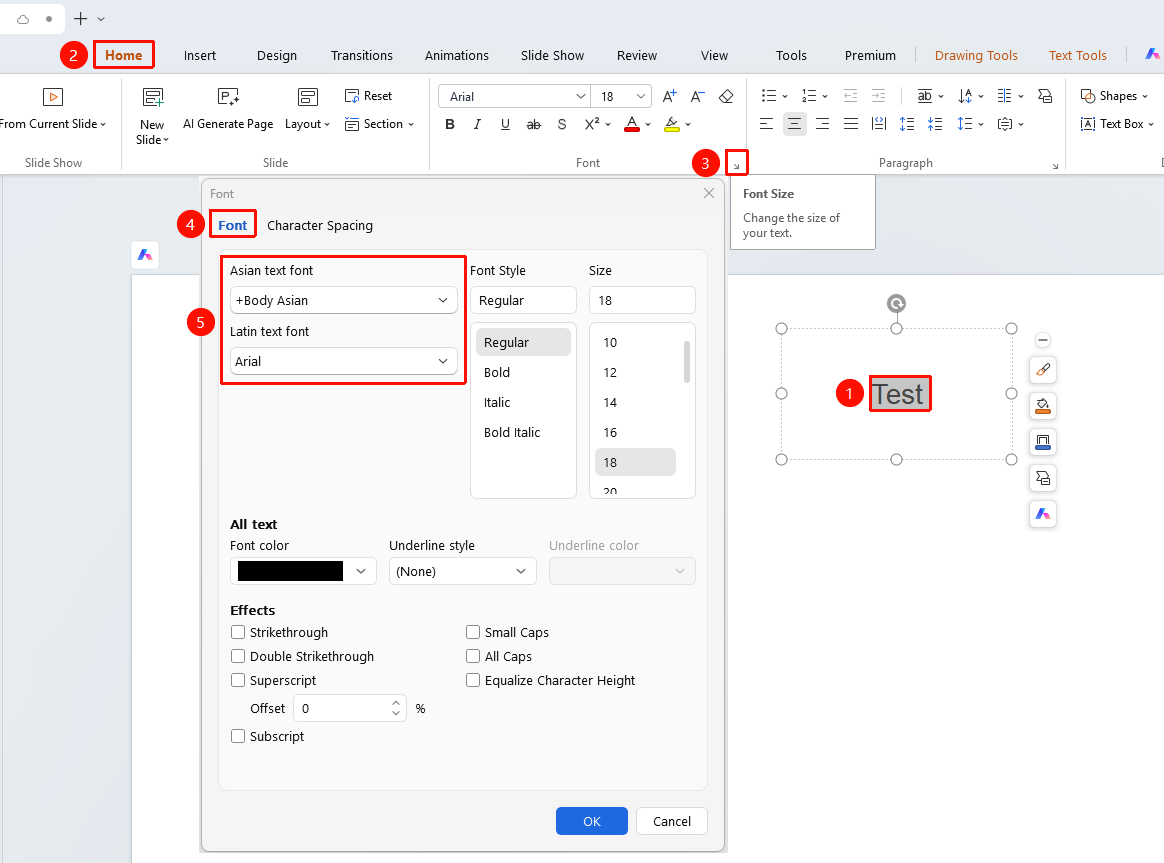Image resolution: width=1164 pixels, height=863 pixels.
Task: Turn on Small Caps
Action: [x=473, y=632]
